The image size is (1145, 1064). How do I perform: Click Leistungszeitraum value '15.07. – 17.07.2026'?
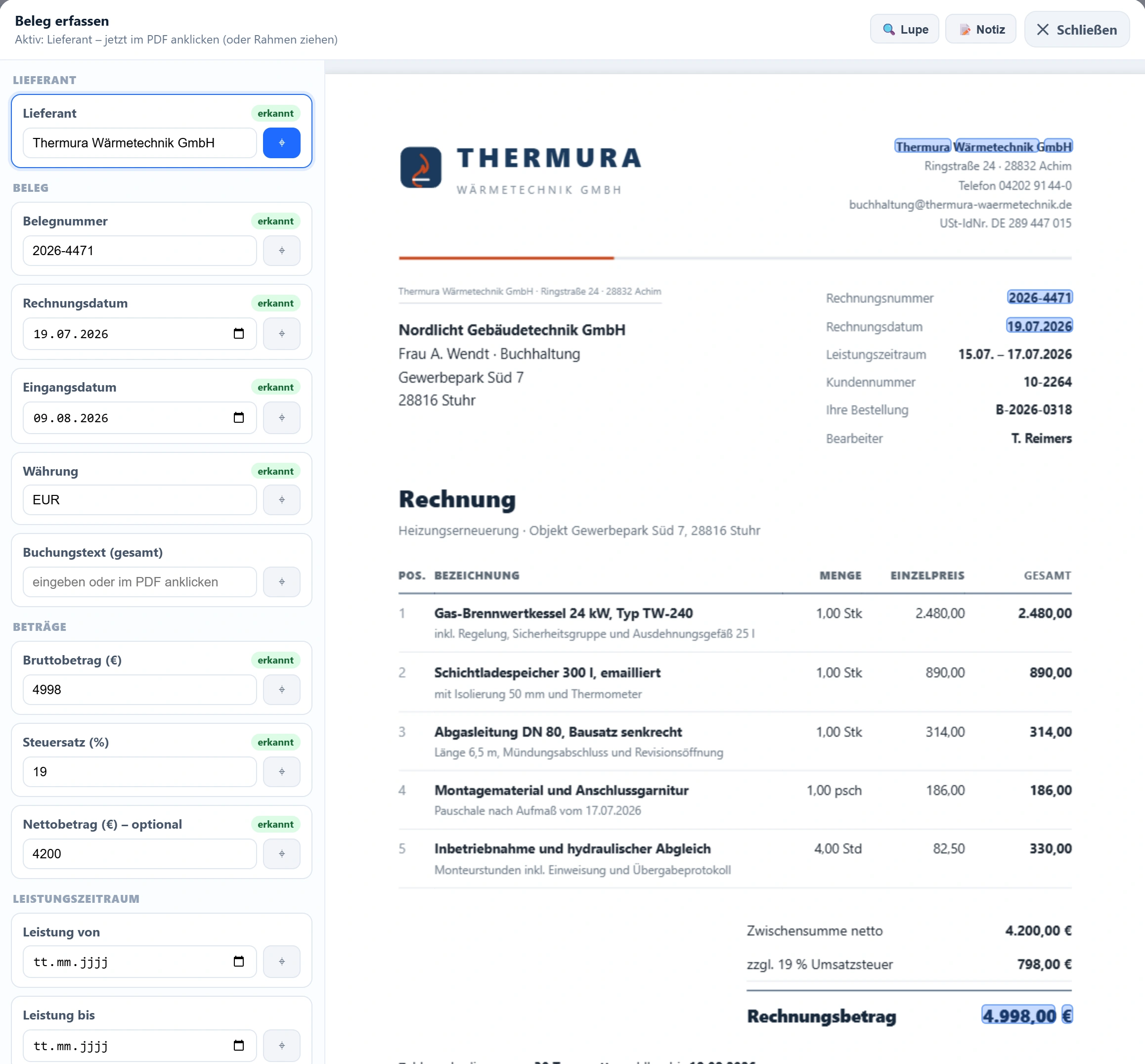click(x=1015, y=354)
